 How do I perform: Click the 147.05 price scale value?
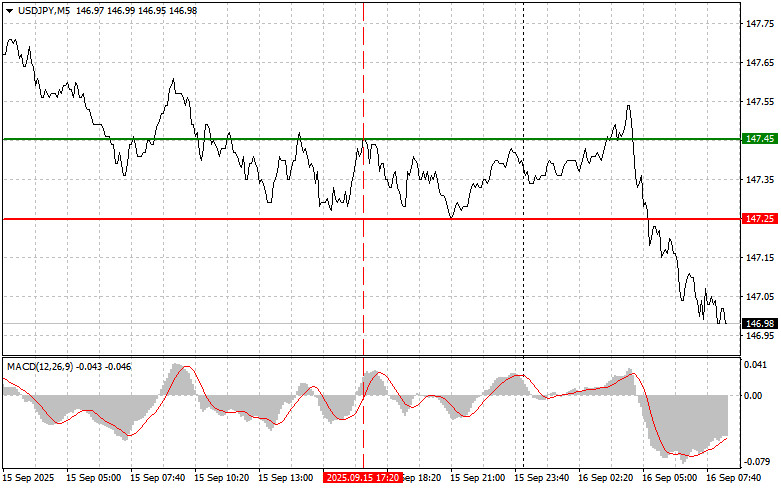760,297
